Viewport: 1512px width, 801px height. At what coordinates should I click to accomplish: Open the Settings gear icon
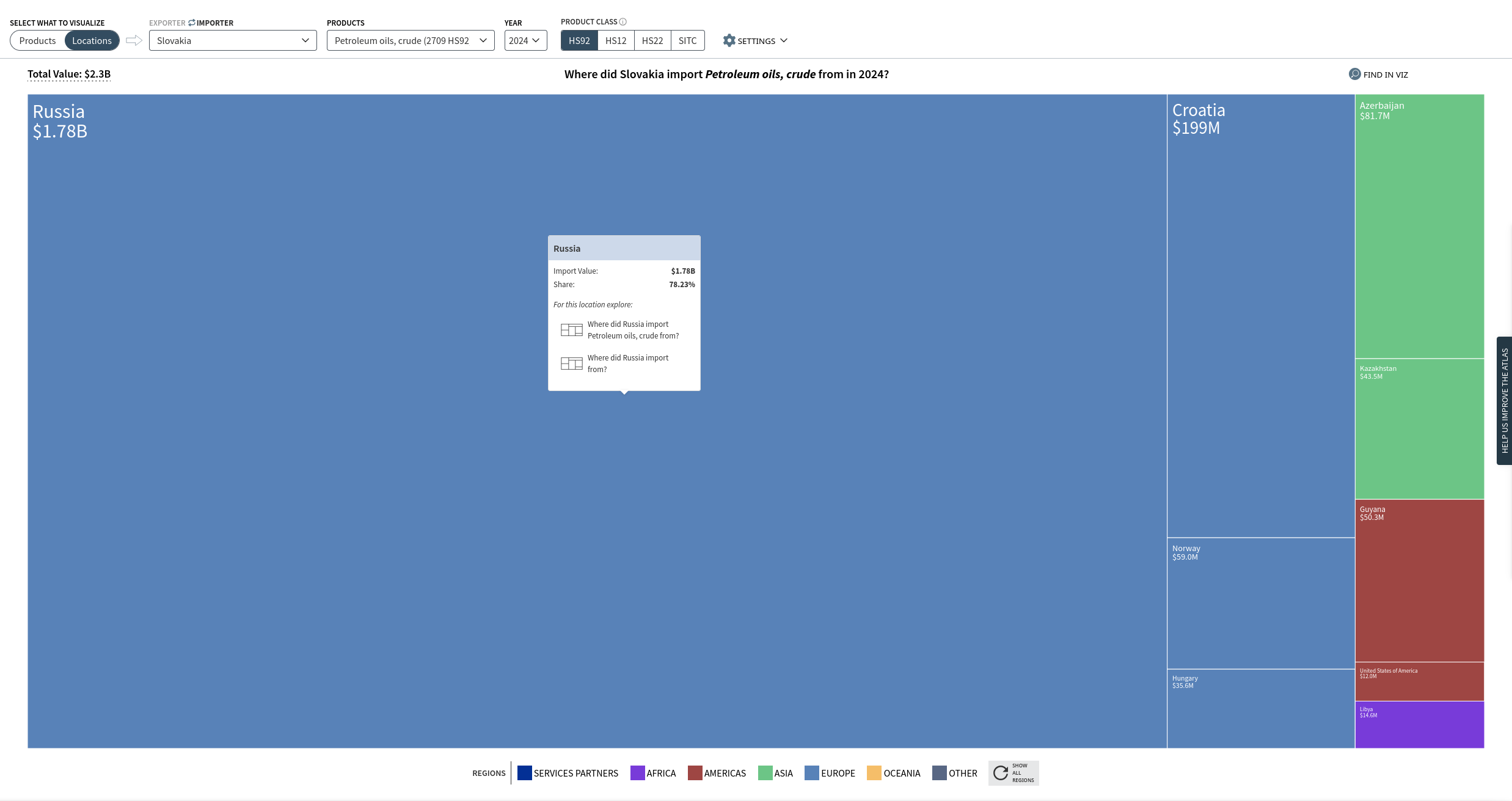coord(729,40)
